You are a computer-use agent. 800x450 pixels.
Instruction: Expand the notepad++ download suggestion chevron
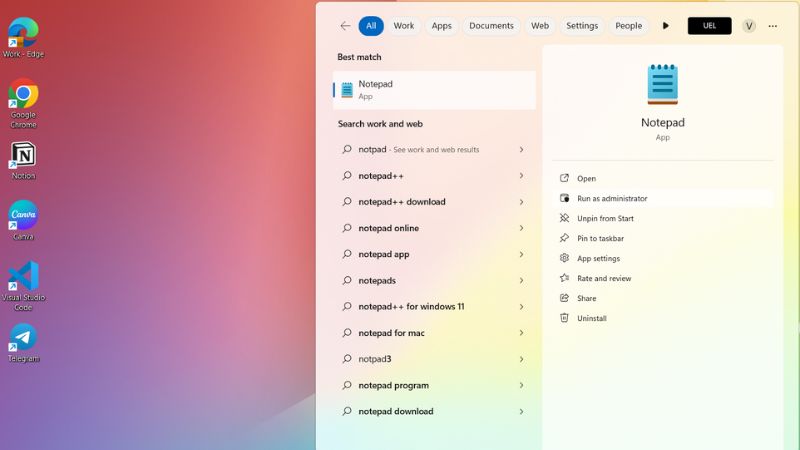click(521, 202)
